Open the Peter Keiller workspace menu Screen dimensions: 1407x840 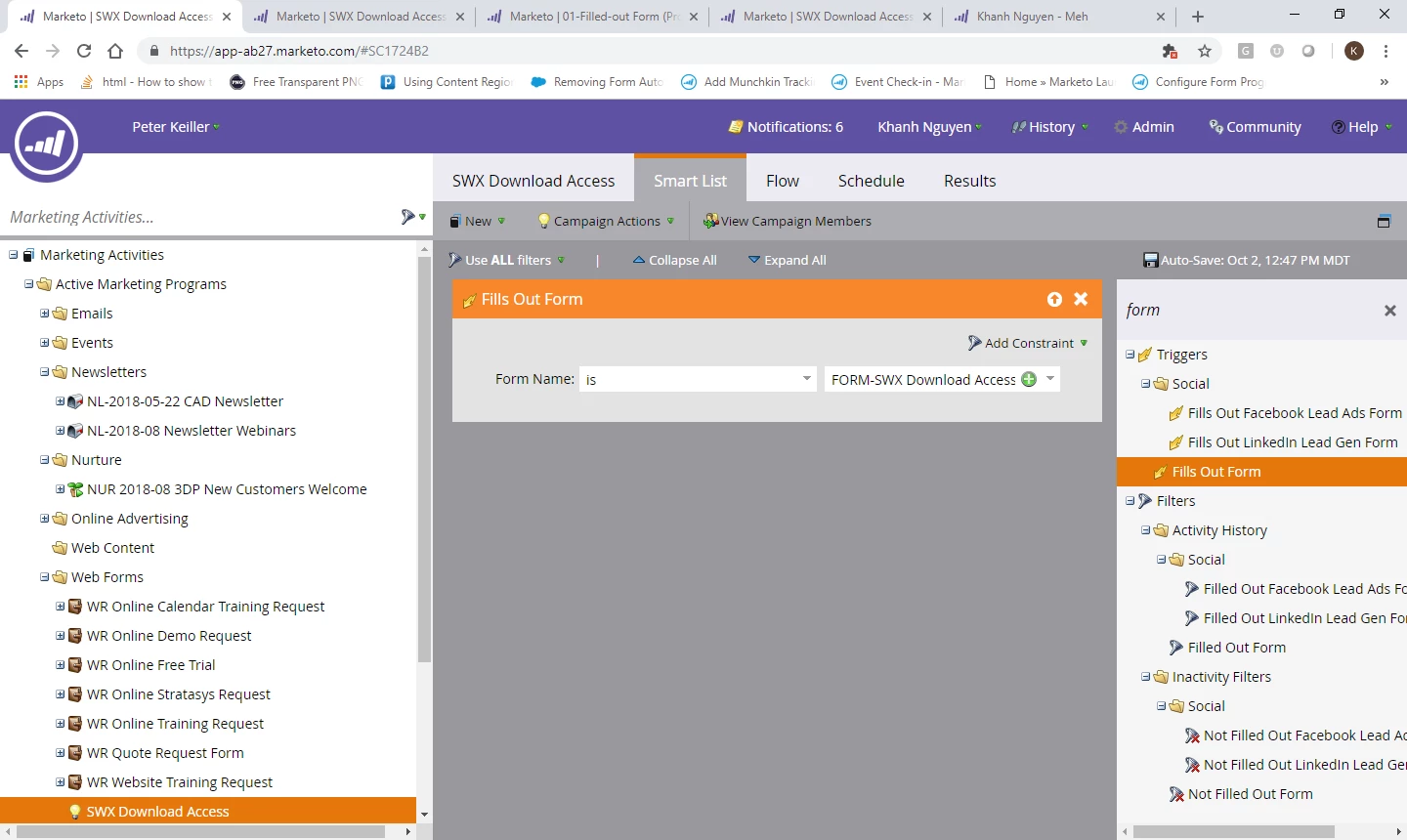click(176, 127)
